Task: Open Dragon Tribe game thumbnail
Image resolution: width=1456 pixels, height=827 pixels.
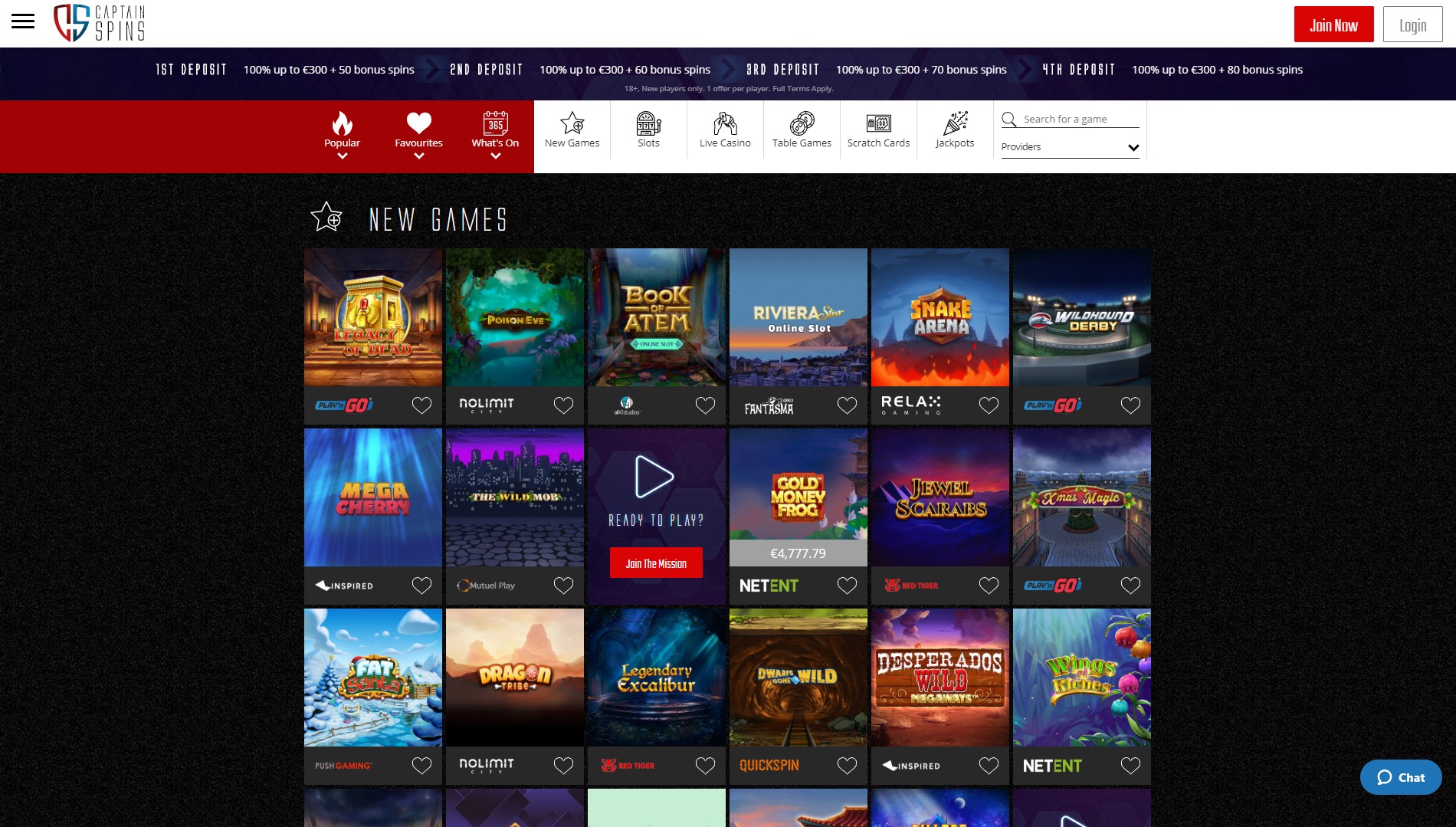Action: point(515,678)
